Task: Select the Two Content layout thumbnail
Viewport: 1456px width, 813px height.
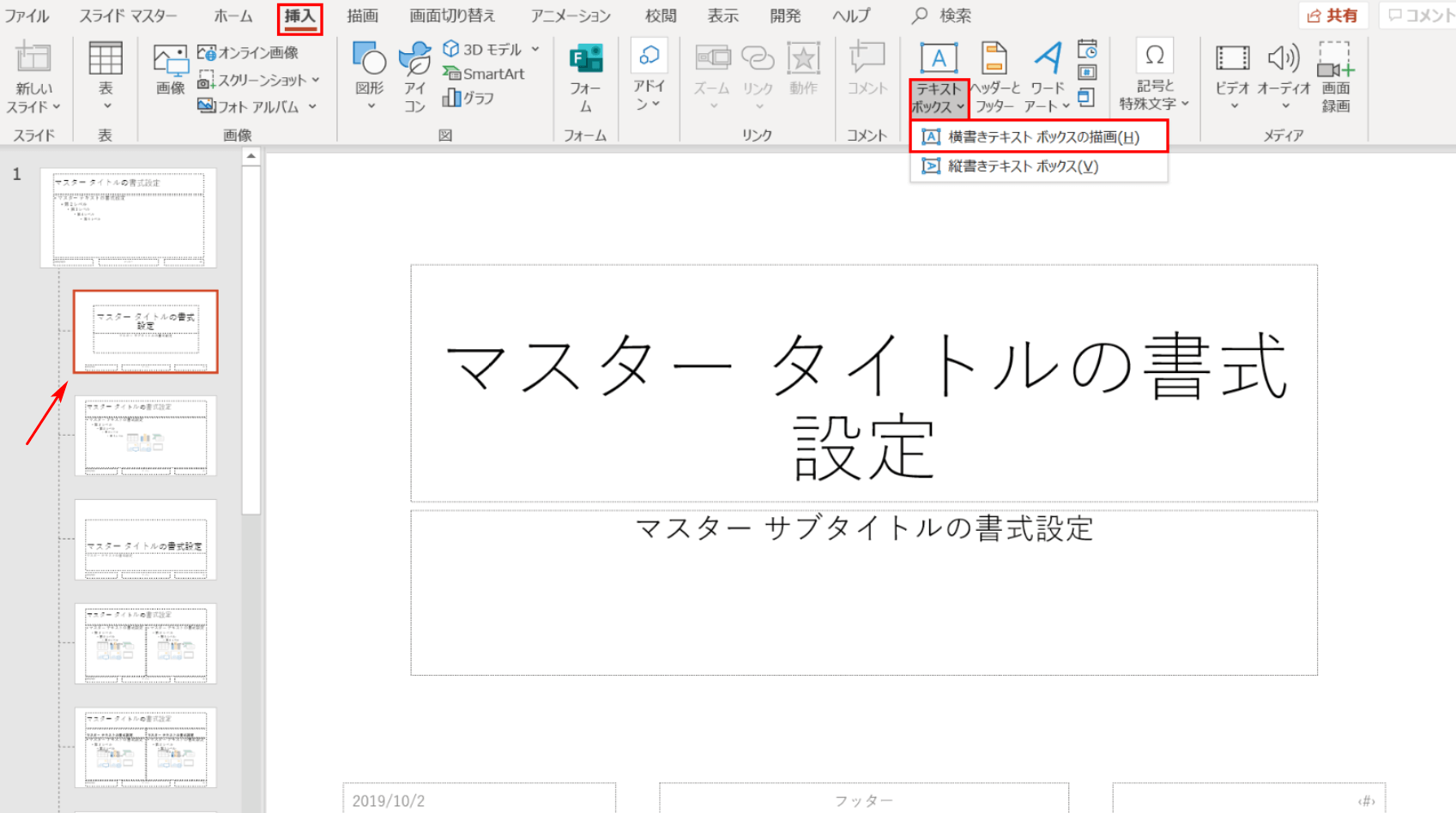Action: [x=146, y=643]
